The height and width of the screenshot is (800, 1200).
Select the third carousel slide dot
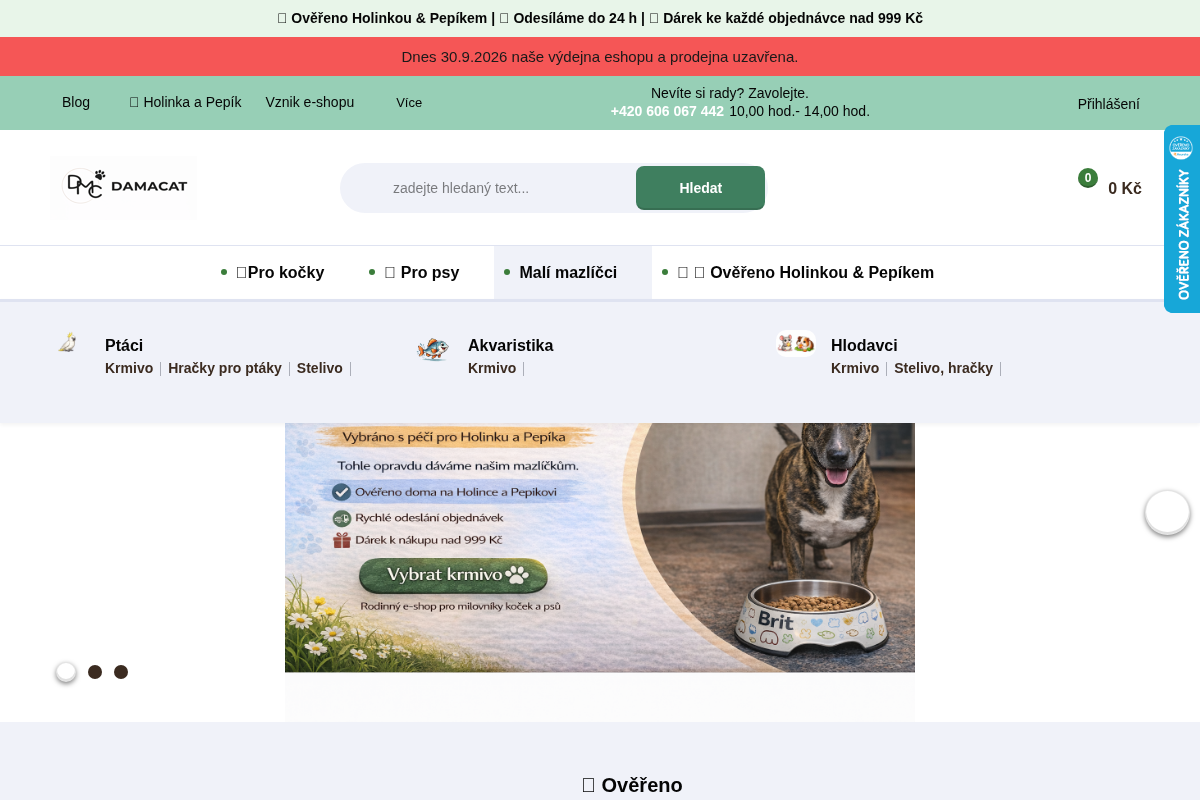point(121,672)
